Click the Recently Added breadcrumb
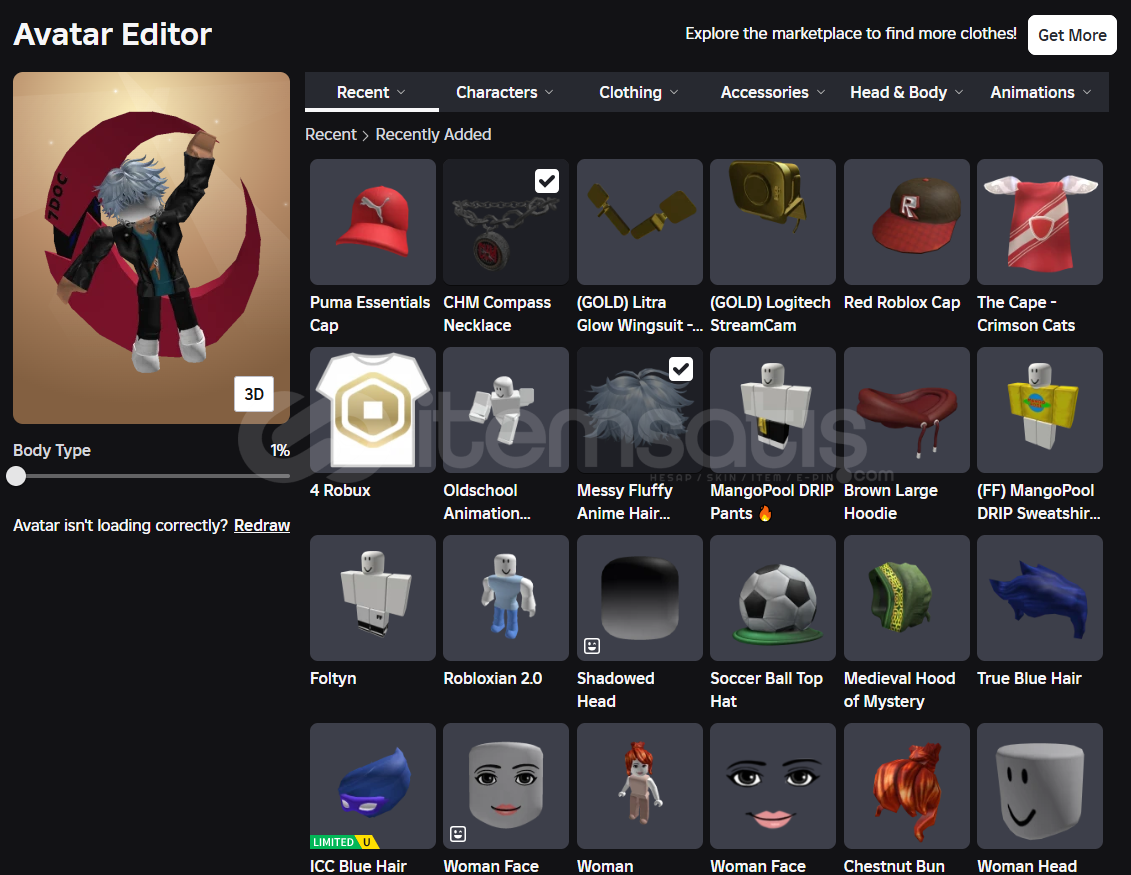Screen dimensions: 1131x875 434,134
